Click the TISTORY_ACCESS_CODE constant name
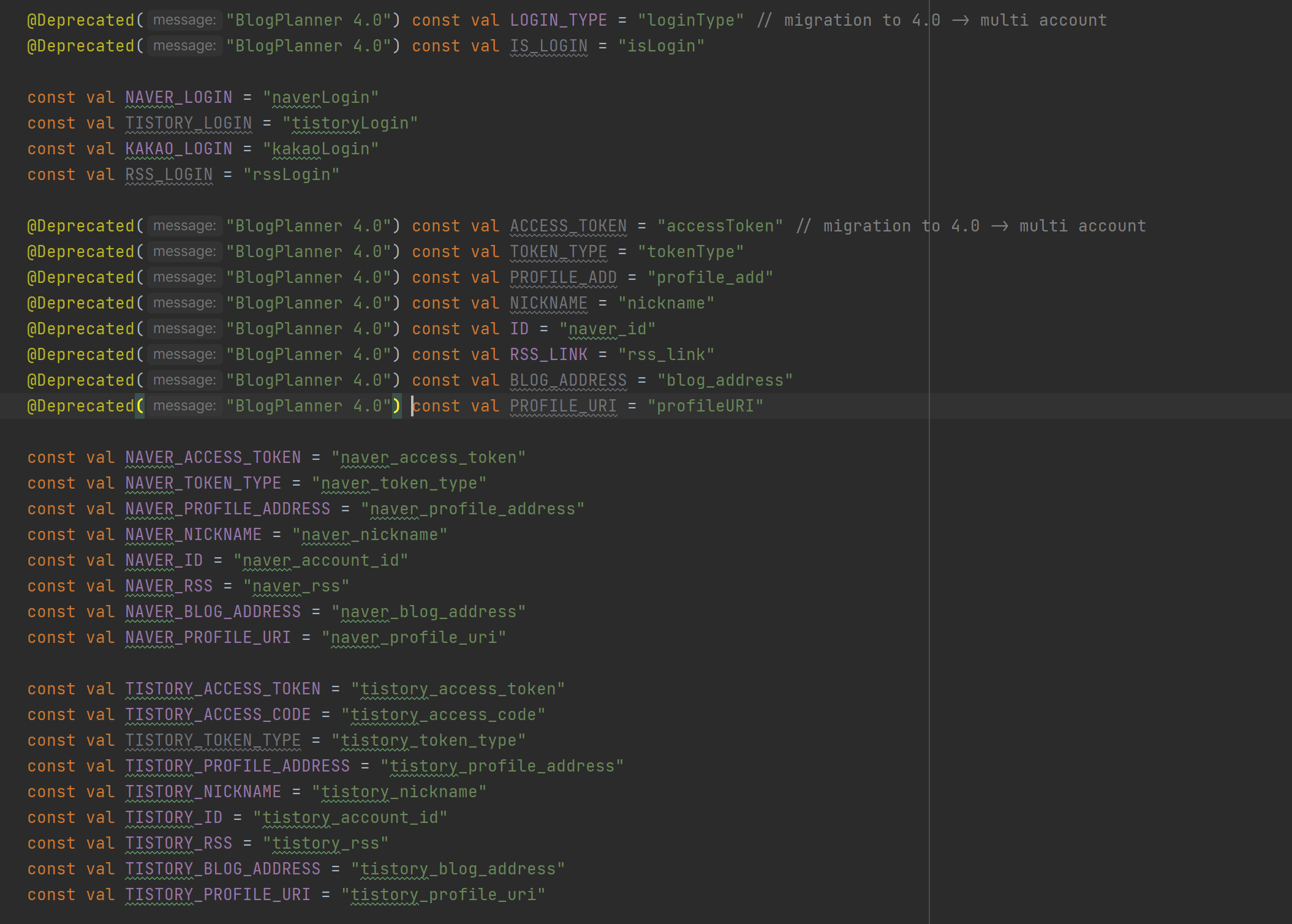 coord(217,715)
